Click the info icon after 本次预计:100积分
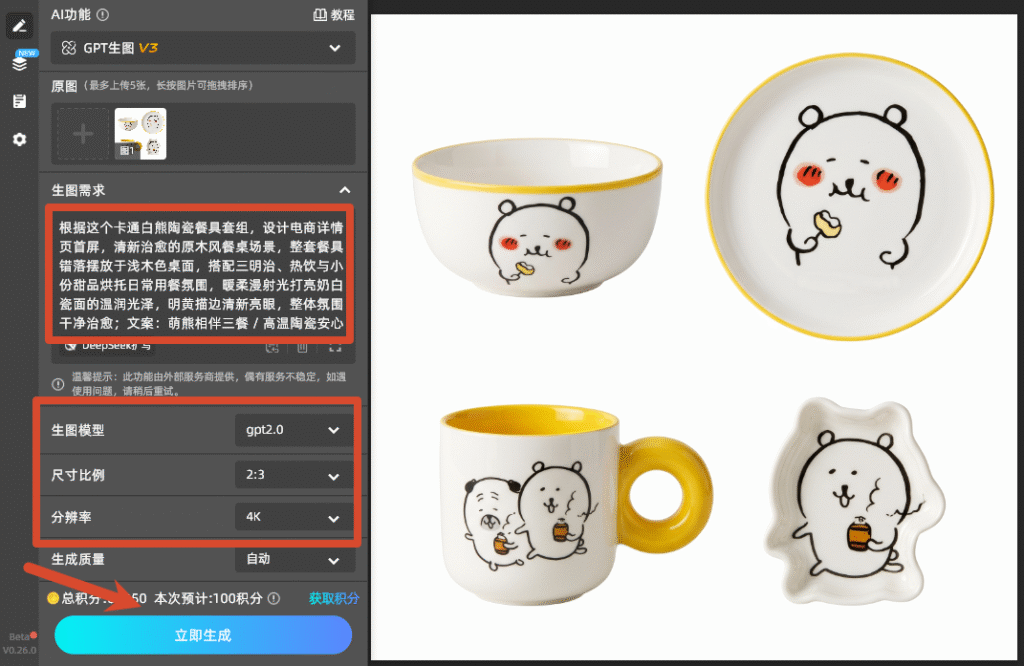Viewport: 1024px width, 666px height. point(274,598)
